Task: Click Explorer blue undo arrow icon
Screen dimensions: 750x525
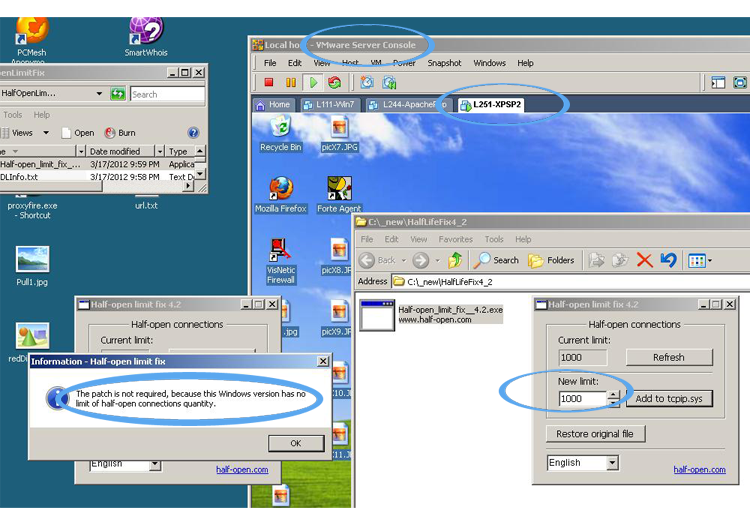Action: [x=668, y=260]
